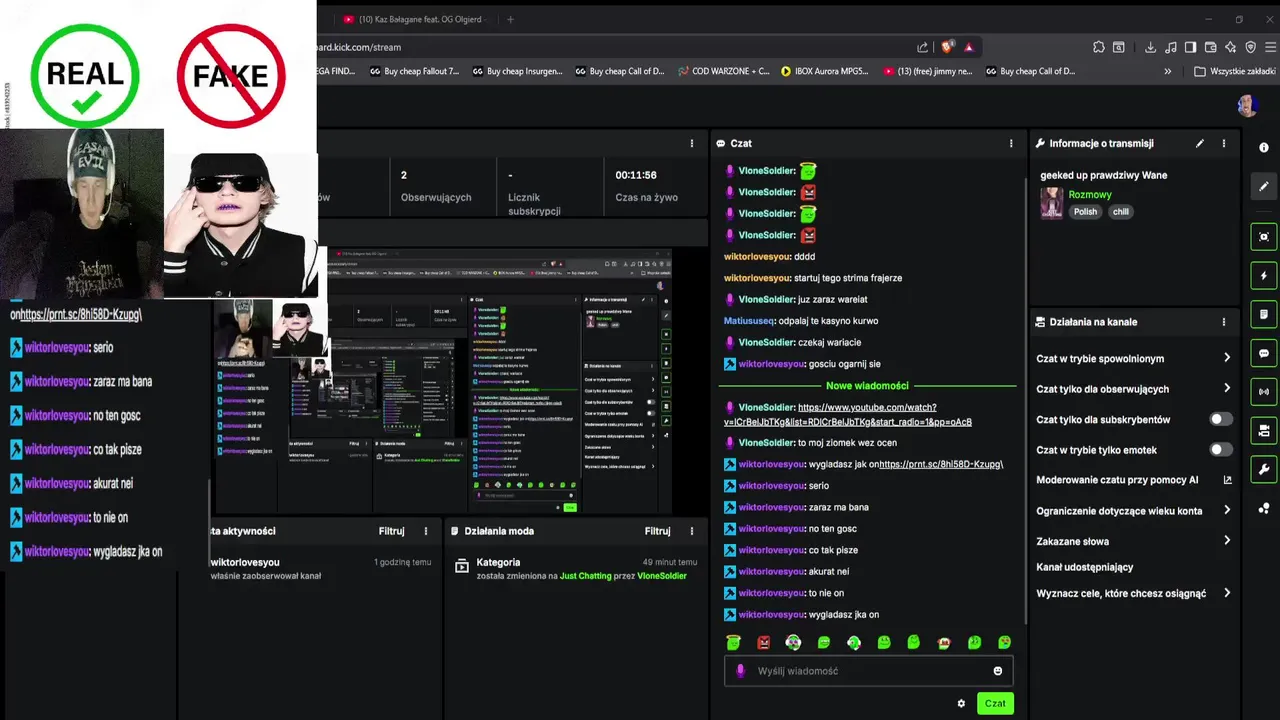The width and height of the screenshot is (1280, 720).
Task: Click Filtruj in activity panel
Action: (x=391, y=531)
